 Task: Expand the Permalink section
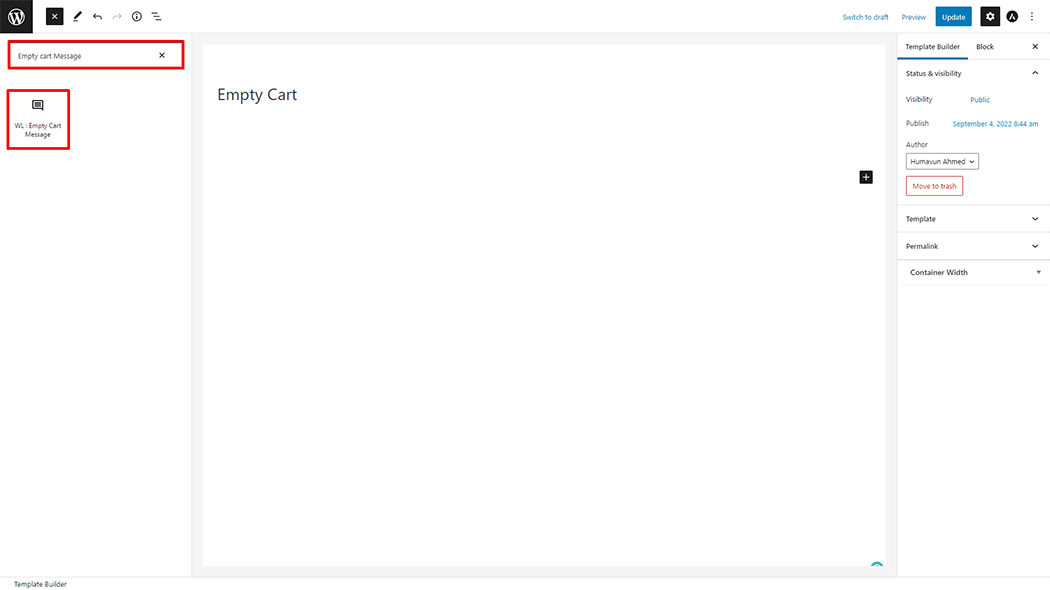1035,246
